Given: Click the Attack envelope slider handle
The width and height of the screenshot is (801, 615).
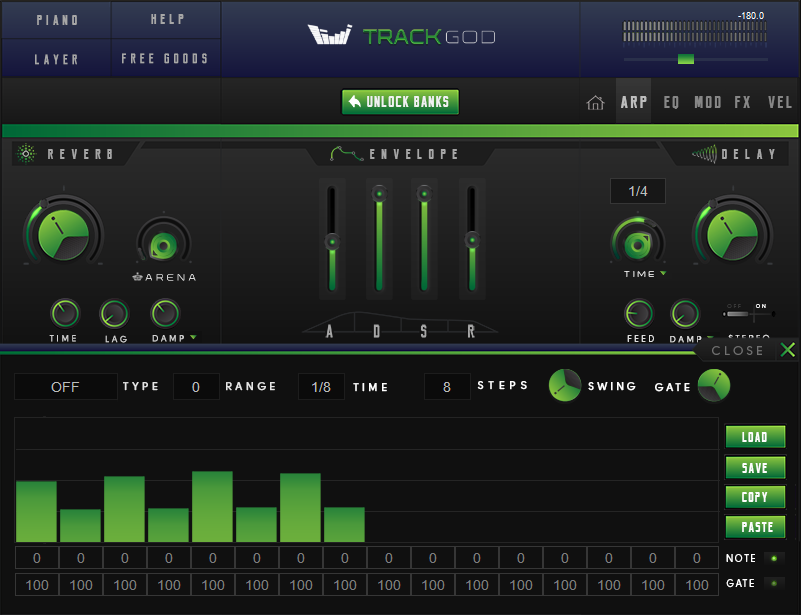Looking at the screenshot, I should [332, 242].
